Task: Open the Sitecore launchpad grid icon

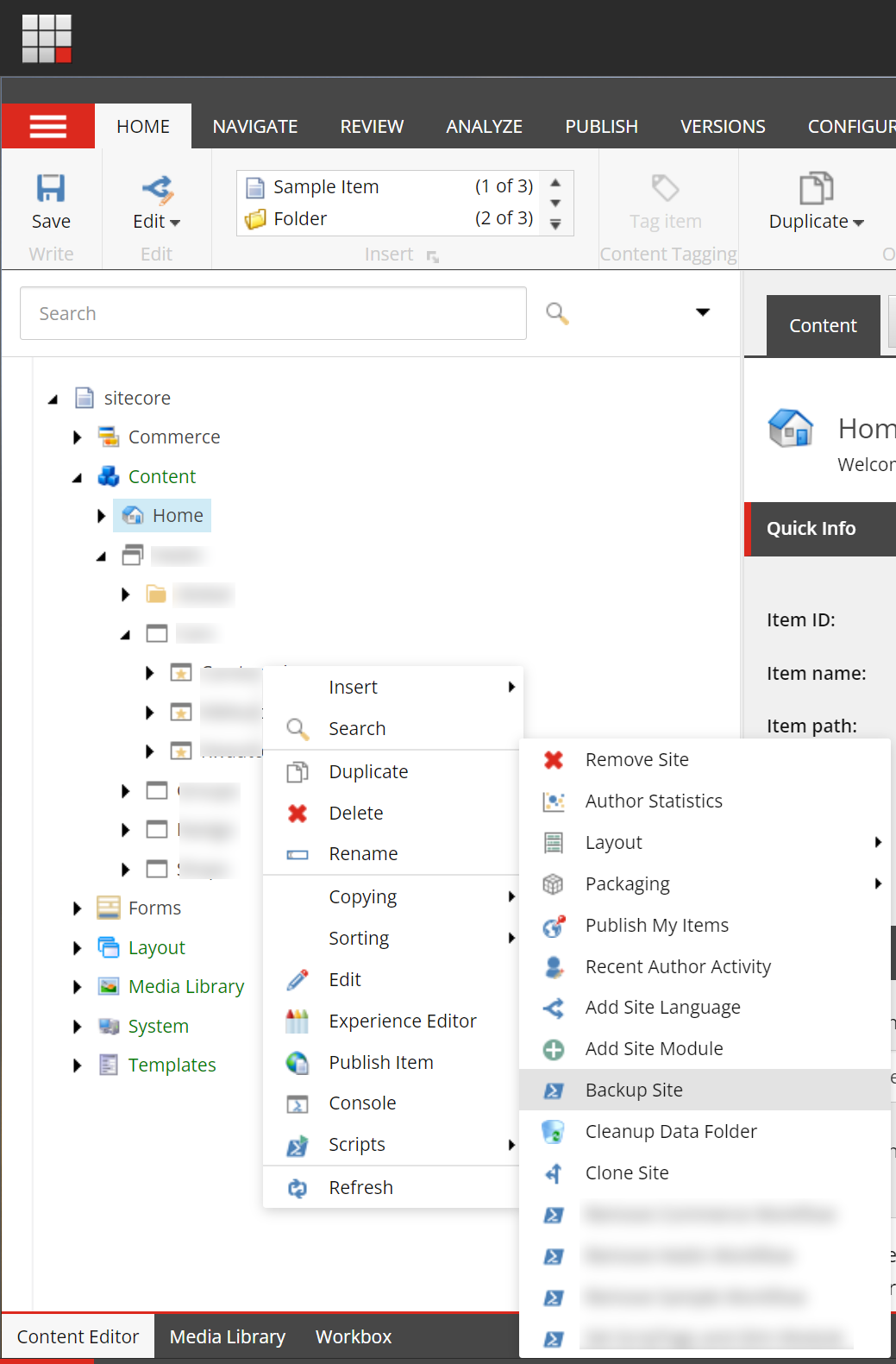Action: tap(47, 39)
